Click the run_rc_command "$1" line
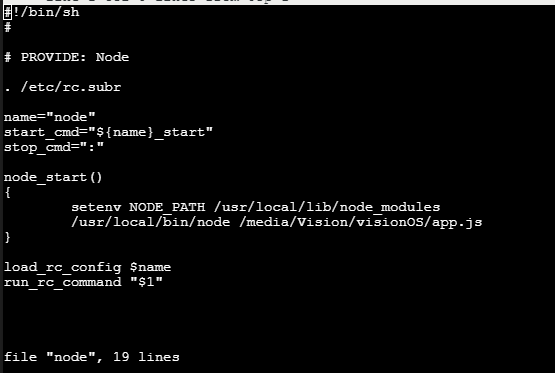Viewport: 555px width, 373px height. click(x=83, y=282)
